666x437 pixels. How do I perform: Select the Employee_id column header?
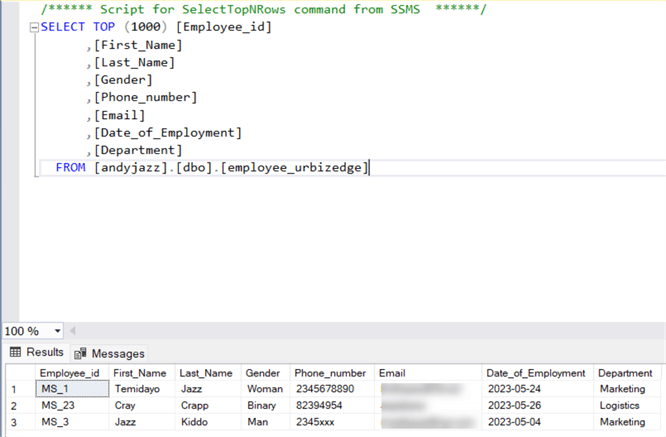pyautogui.click(x=70, y=373)
